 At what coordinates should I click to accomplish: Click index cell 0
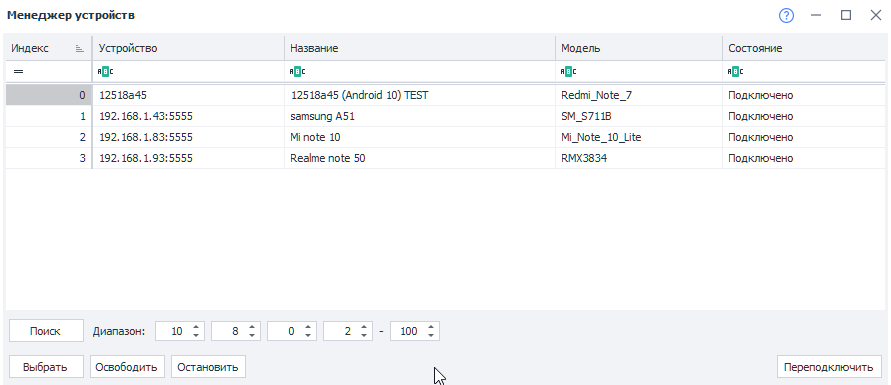pyautogui.click(x=48, y=95)
